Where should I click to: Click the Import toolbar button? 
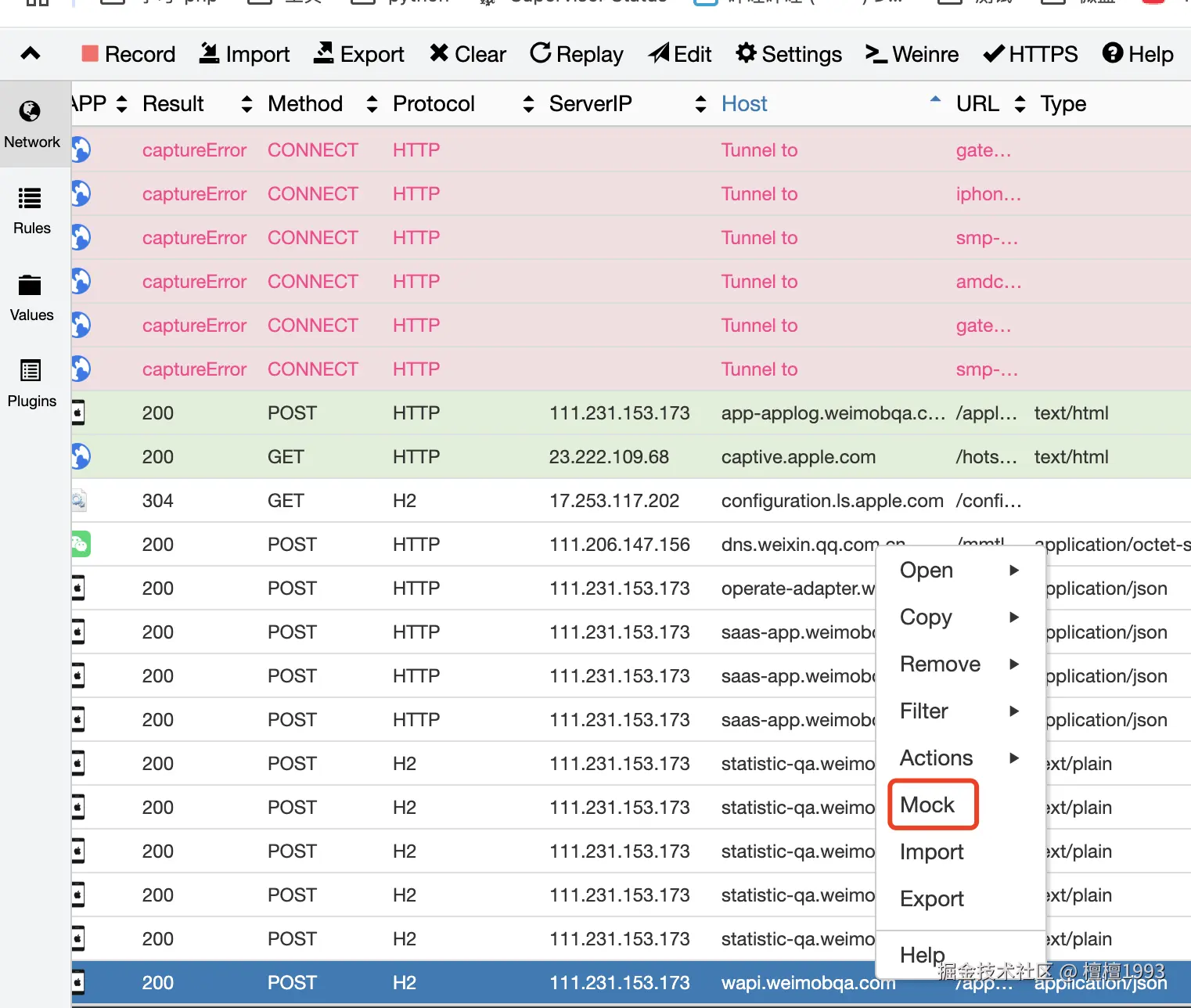point(244,54)
